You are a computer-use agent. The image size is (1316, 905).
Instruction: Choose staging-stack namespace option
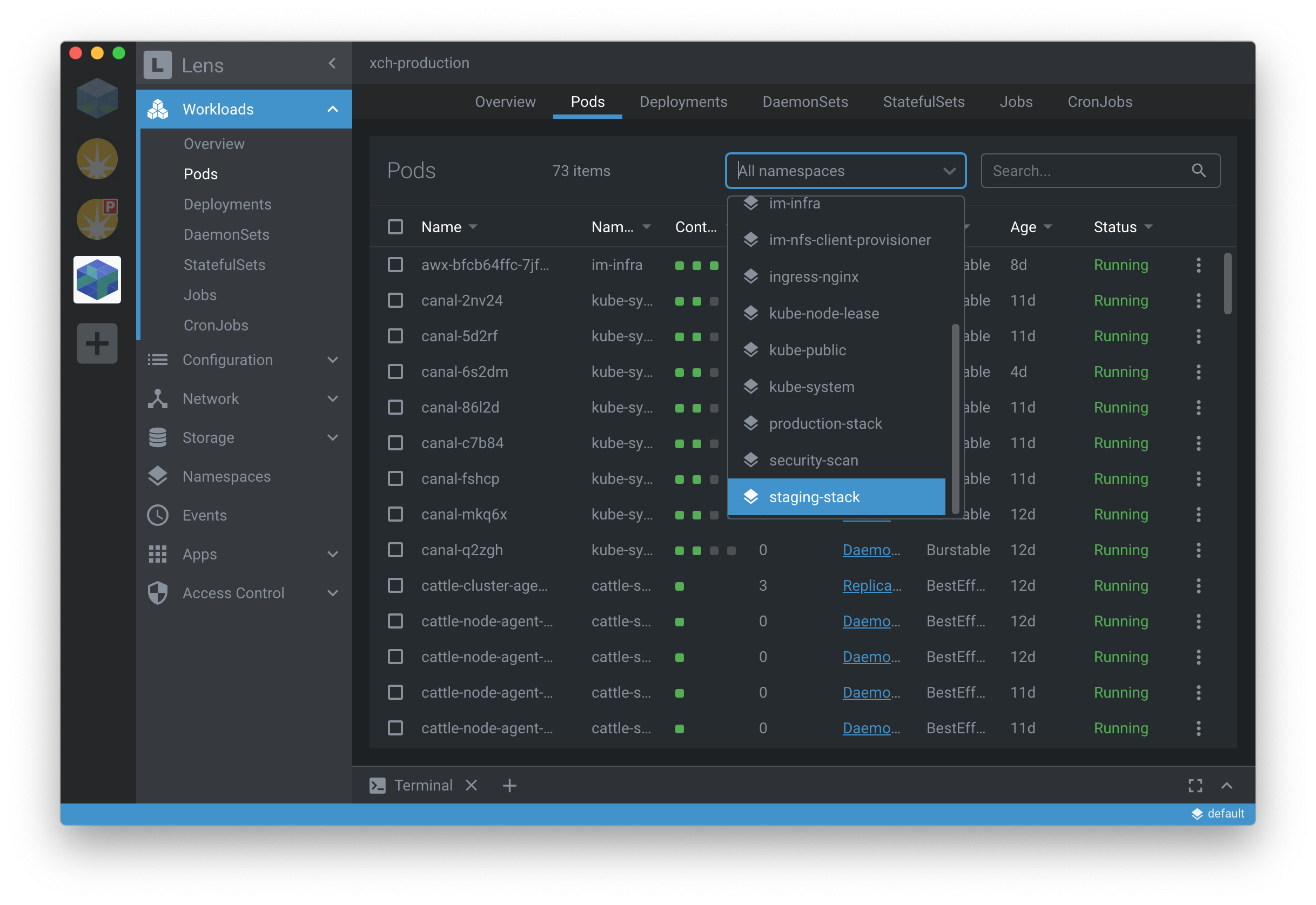pos(836,497)
